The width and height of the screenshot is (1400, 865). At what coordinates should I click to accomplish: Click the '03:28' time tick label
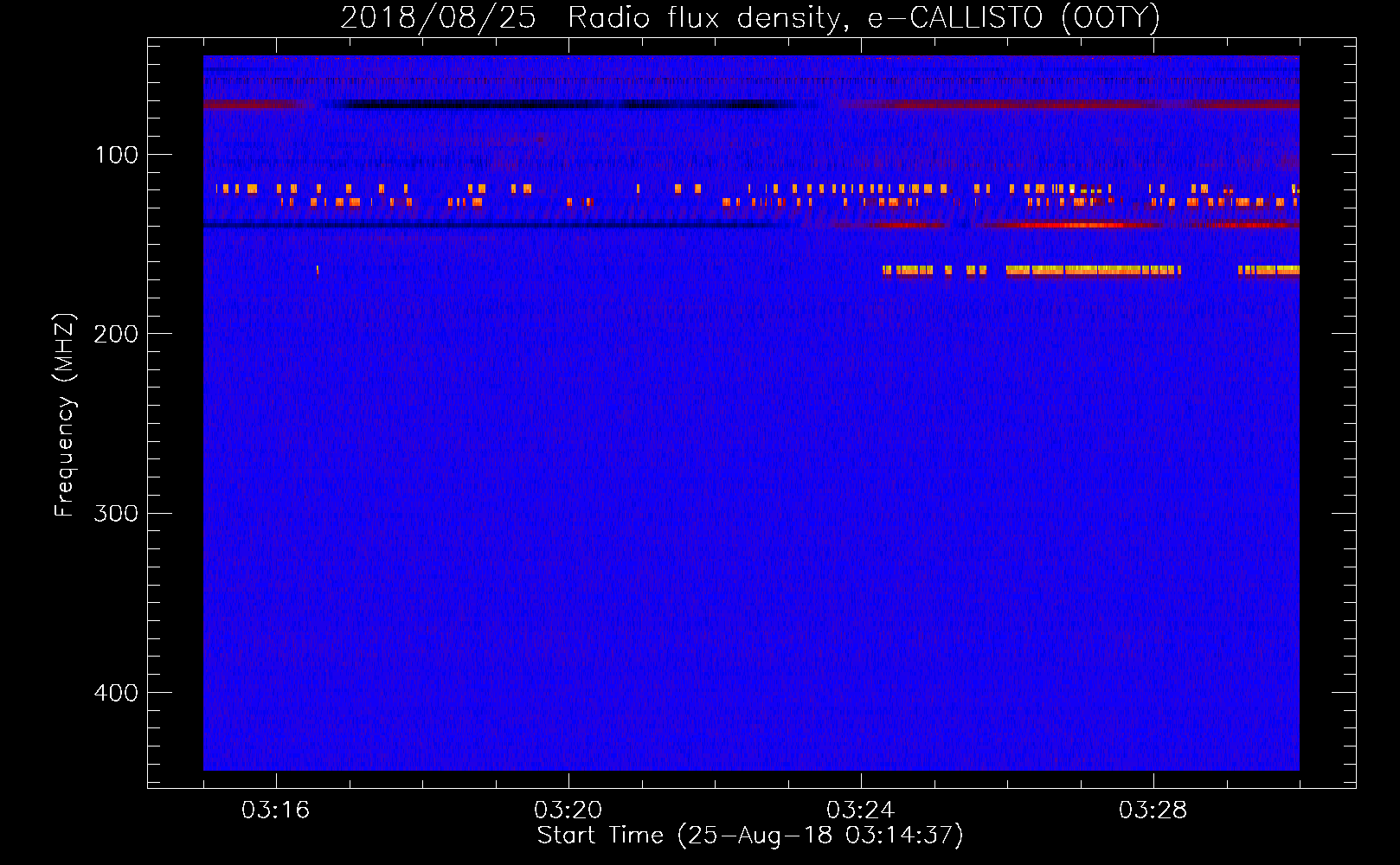click(1153, 811)
